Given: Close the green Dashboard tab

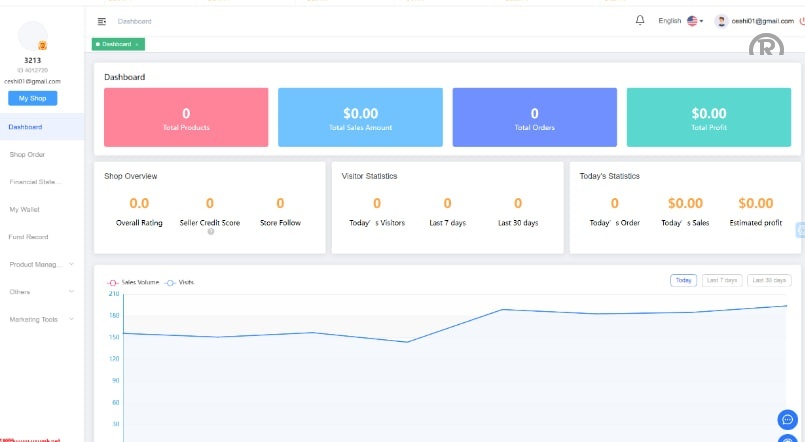Looking at the screenshot, I should click(x=136, y=44).
